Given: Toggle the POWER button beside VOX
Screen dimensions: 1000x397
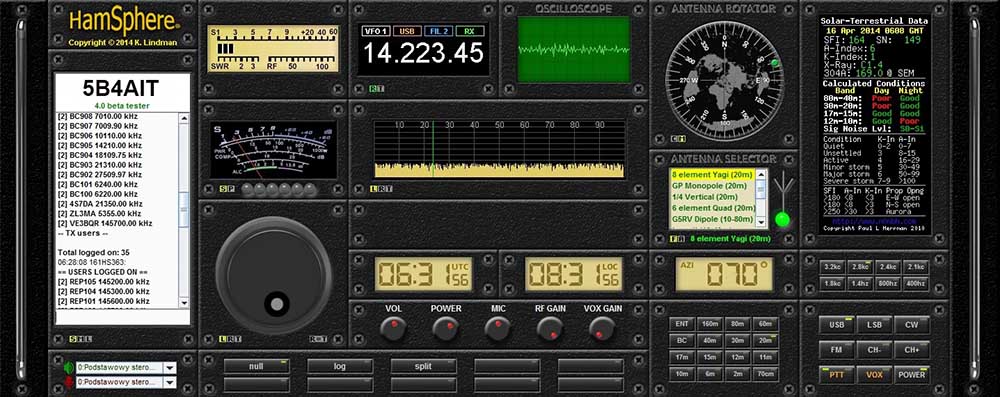Looking at the screenshot, I should [912, 375].
